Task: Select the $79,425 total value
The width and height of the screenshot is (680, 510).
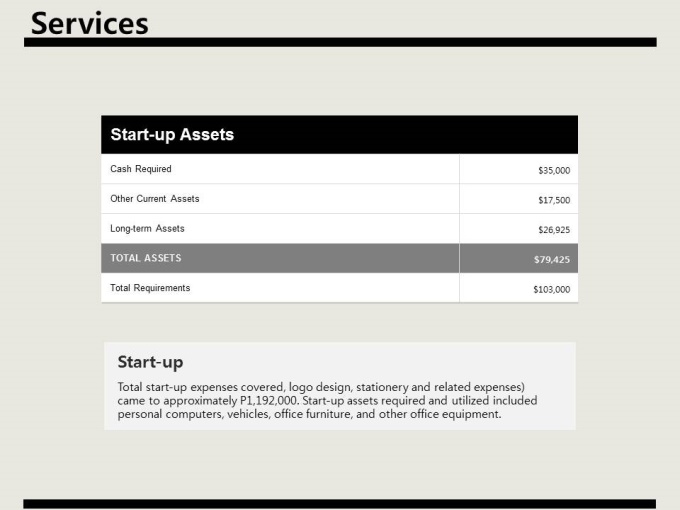Action: pos(552,259)
